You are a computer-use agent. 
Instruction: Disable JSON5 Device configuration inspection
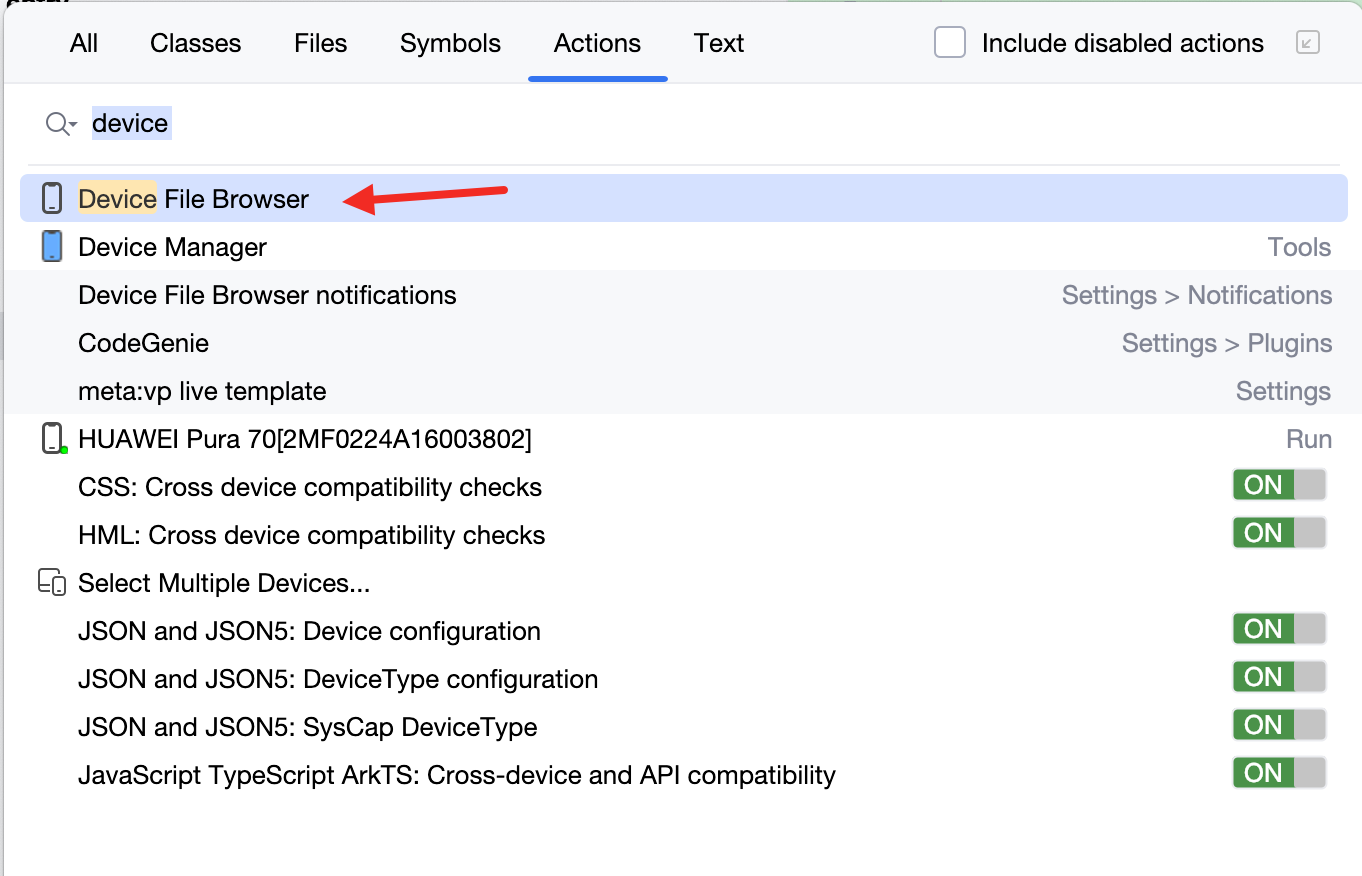1279,629
